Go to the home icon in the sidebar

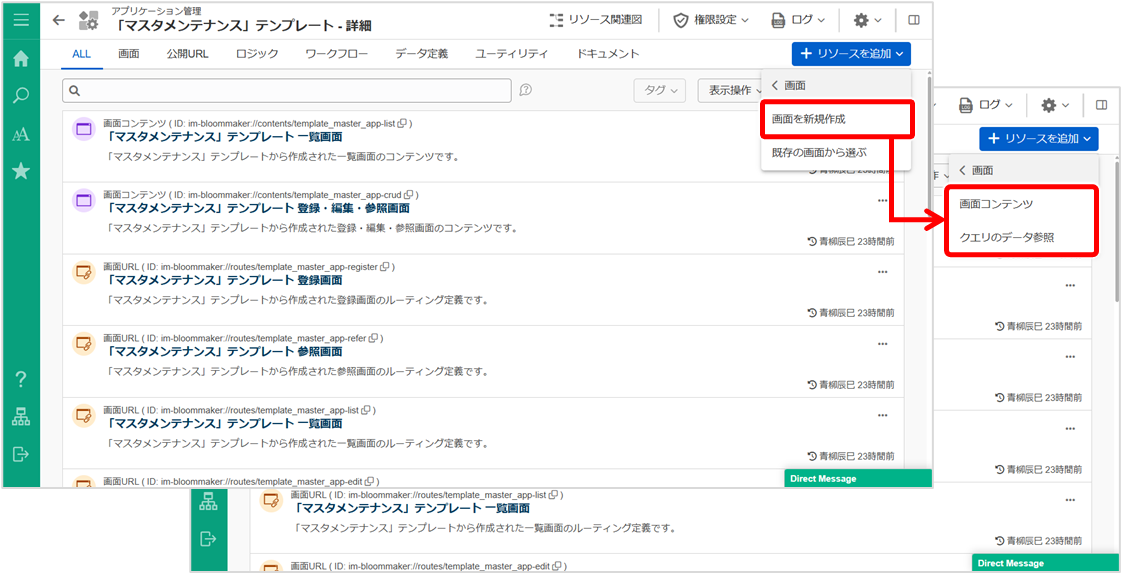[21, 59]
